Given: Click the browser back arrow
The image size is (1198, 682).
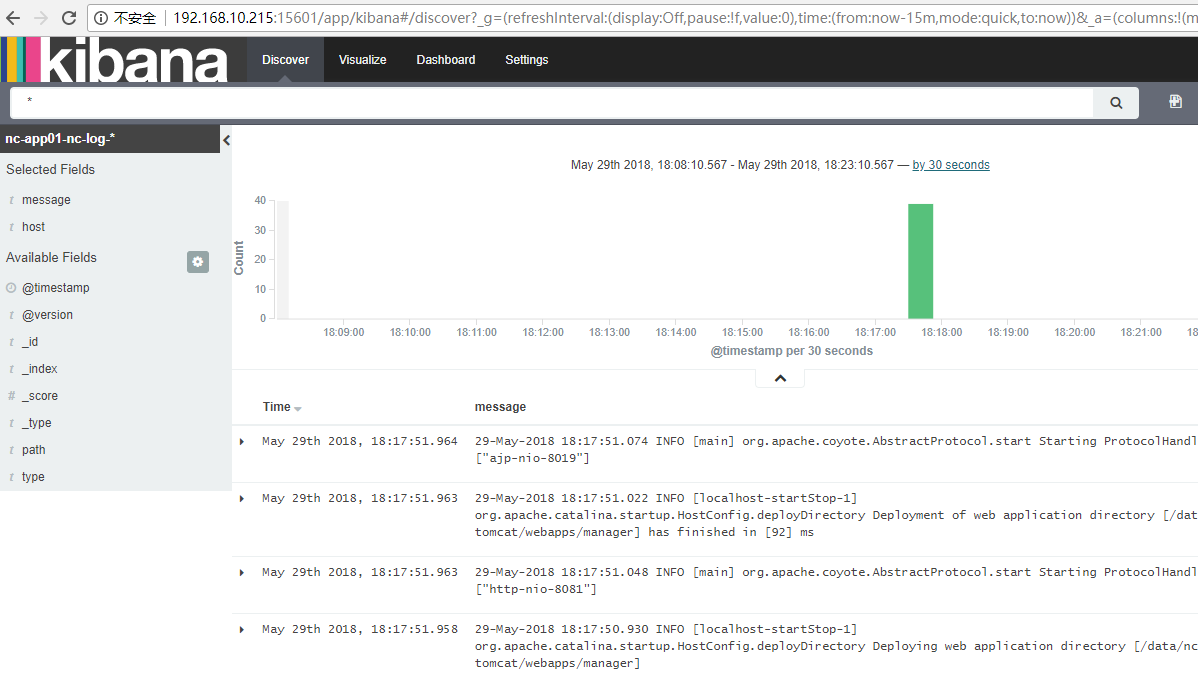Looking at the screenshot, I should point(13,18).
